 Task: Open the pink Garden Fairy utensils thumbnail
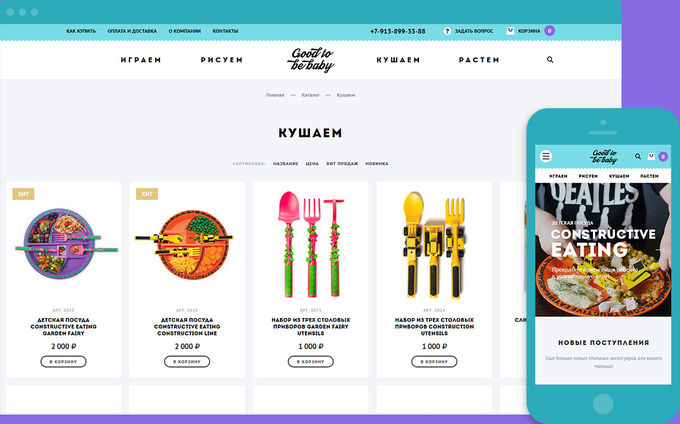coord(311,245)
